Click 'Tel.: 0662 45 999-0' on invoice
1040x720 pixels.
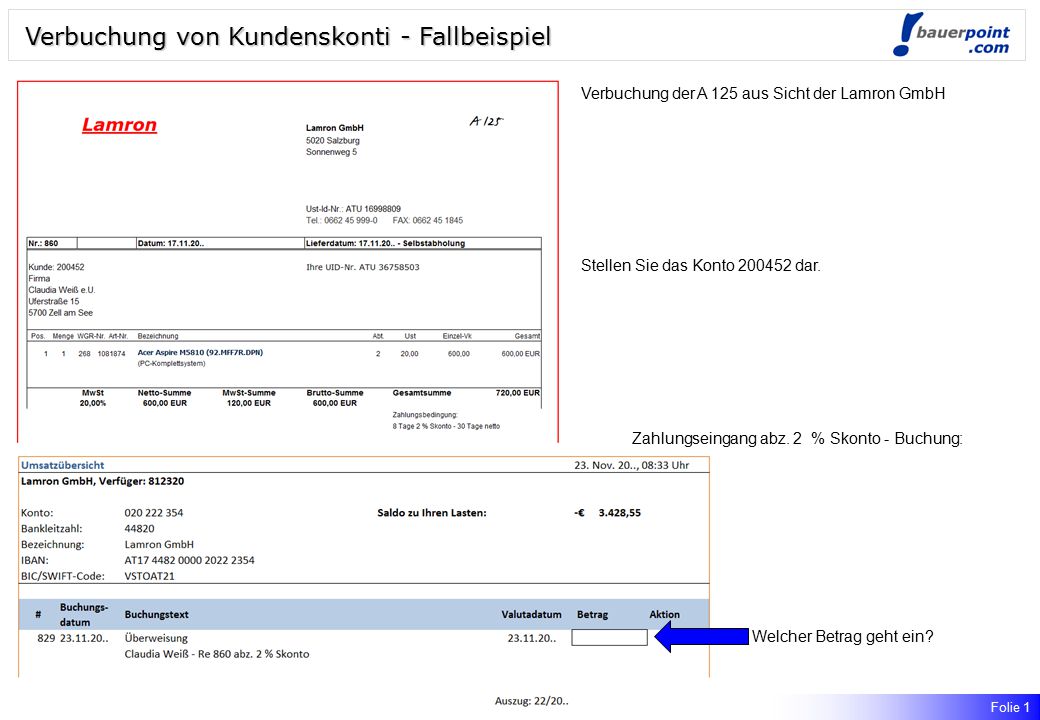click(342, 220)
